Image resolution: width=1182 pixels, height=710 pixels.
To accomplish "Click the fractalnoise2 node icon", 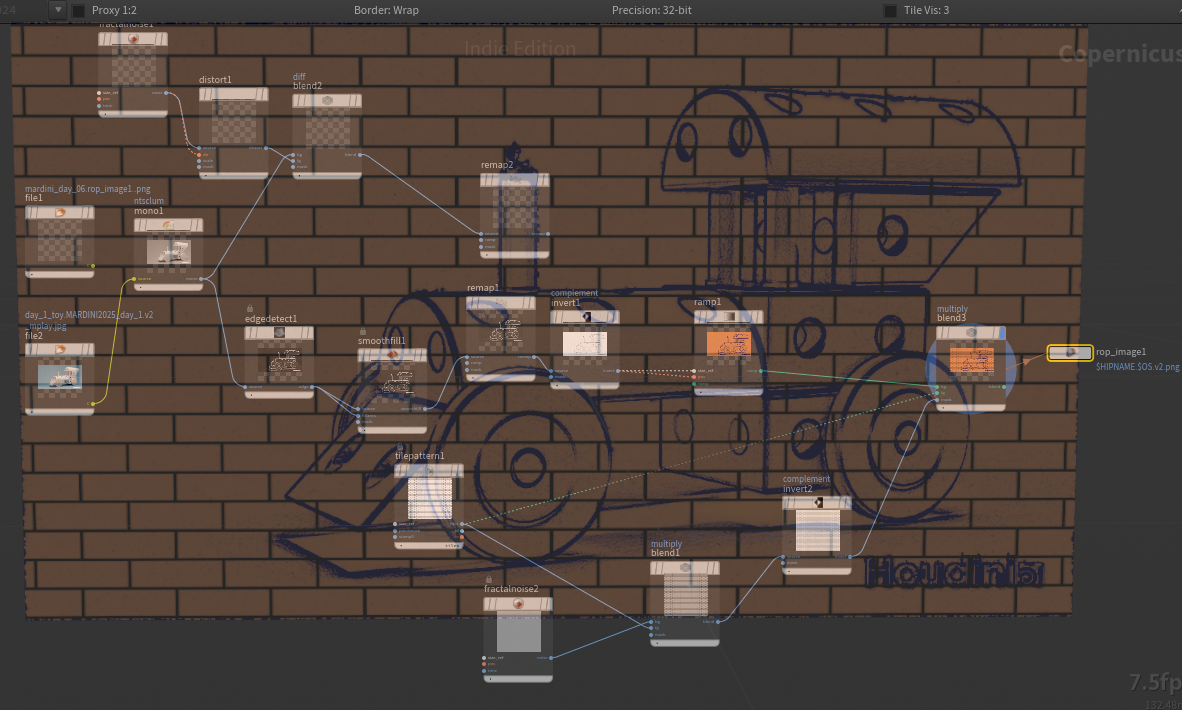I will point(518,604).
